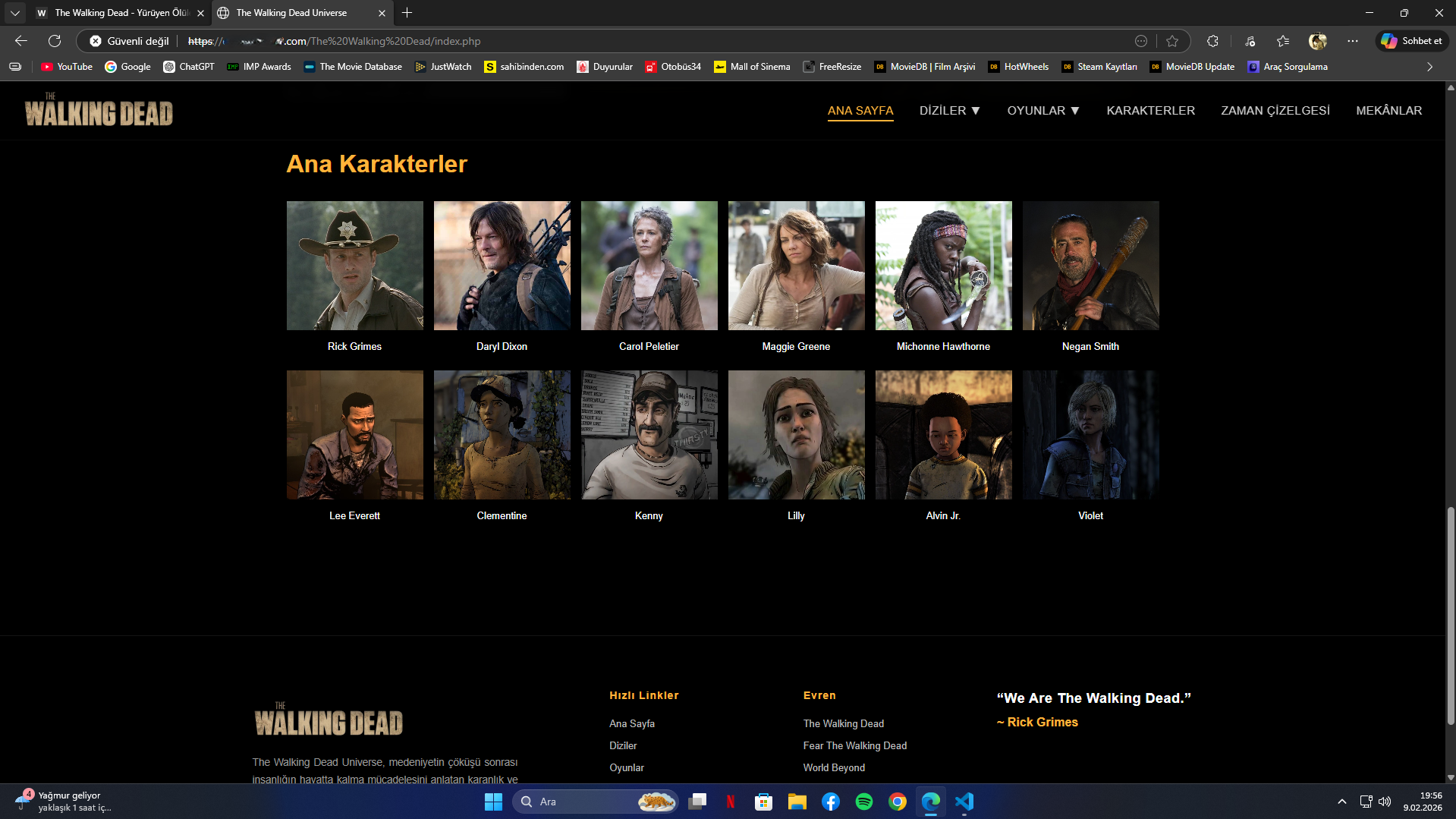Open Fear The Walking Dead footer link
Image resolution: width=1456 pixels, height=819 pixels.
click(x=854, y=745)
